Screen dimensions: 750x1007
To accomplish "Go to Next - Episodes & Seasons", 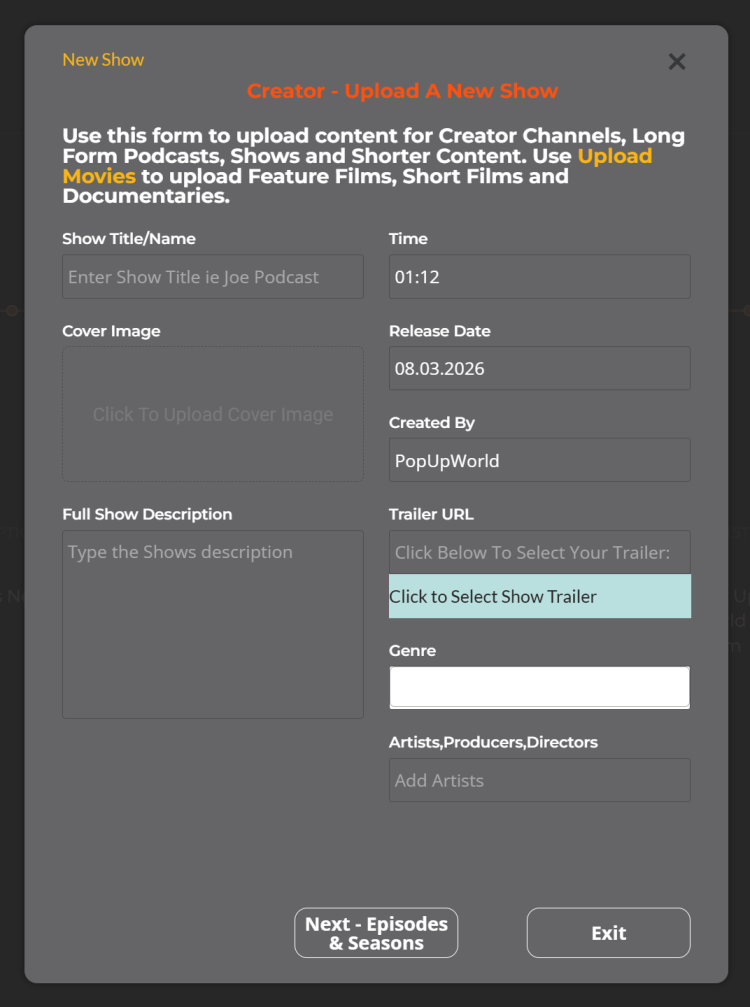I will pyautogui.click(x=376, y=933).
